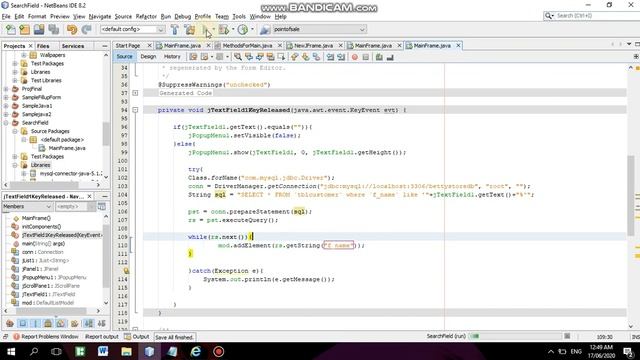Viewport: 640px width, 360px height.
Task: Collapse the SearchField project node
Action: [x=6, y=123]
